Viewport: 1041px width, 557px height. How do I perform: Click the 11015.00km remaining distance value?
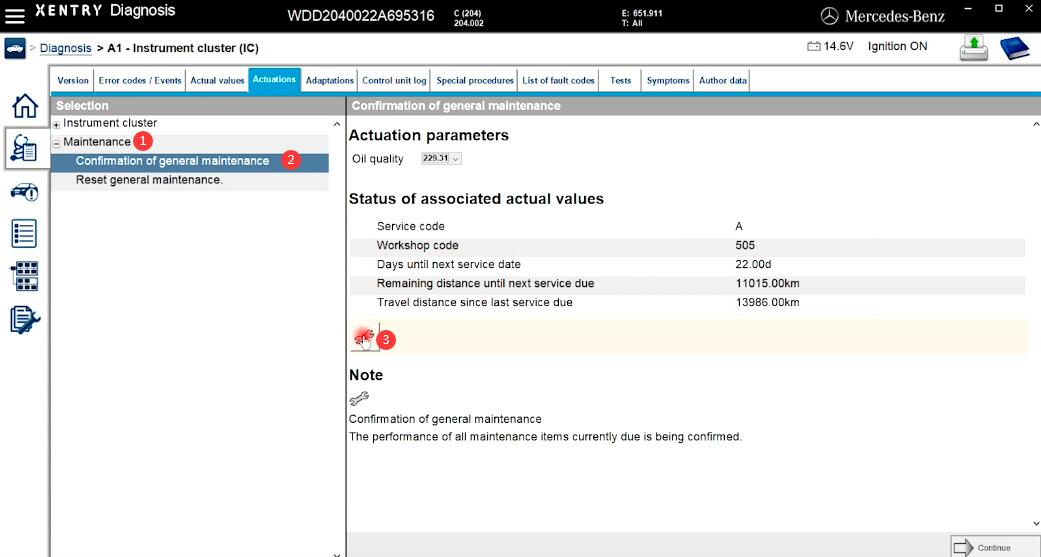(x=767, y=283)
